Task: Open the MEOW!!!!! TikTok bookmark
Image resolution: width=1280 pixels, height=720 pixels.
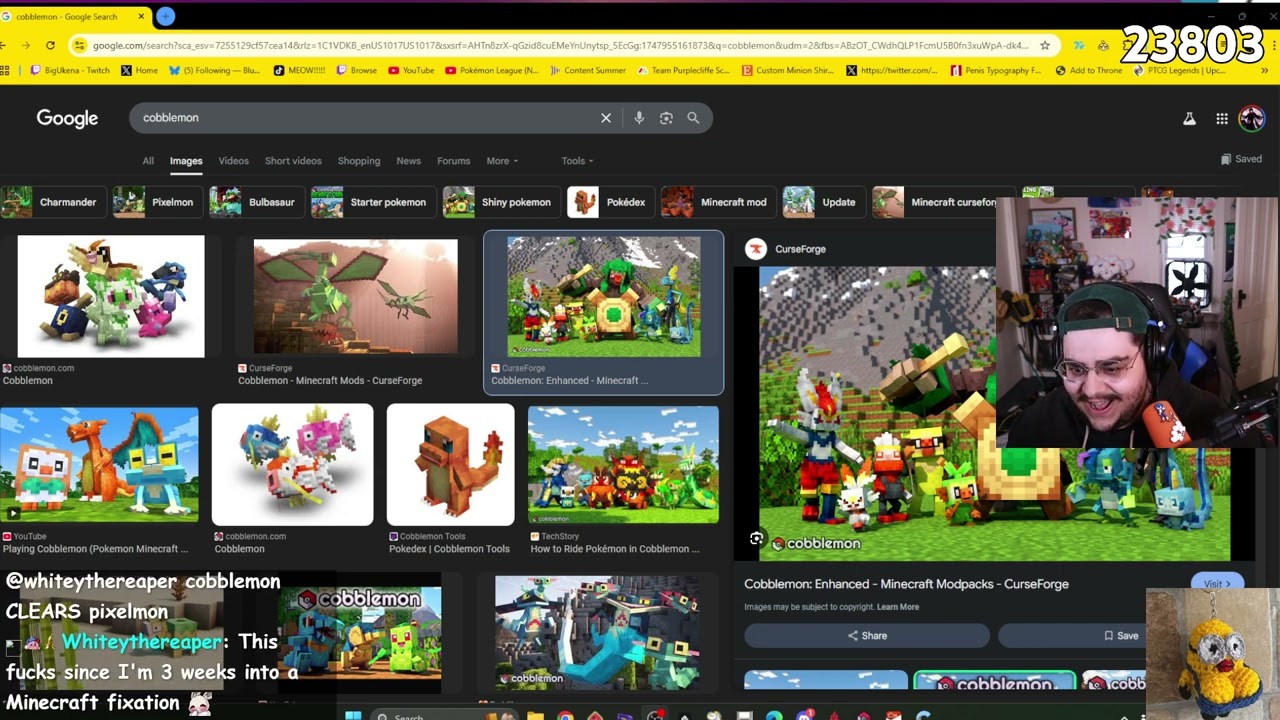Action: click(x=299, y=70)
